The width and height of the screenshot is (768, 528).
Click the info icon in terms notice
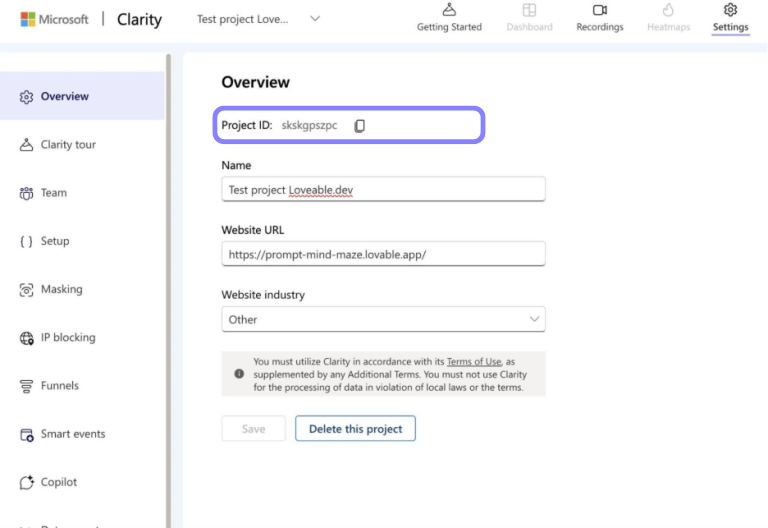pyautogui.click(x=239, y=374)
